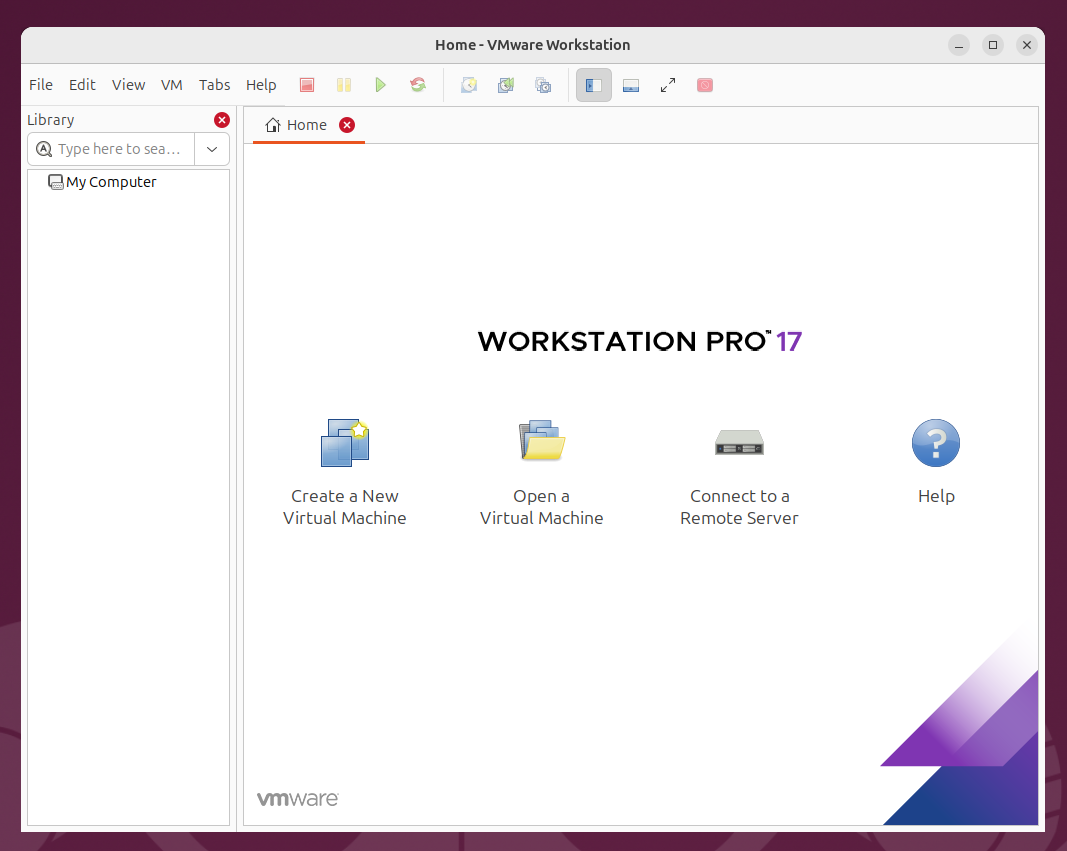Open the View menu
The width and height of the screenshot is (1067, 851).
(x=129, y=84)
